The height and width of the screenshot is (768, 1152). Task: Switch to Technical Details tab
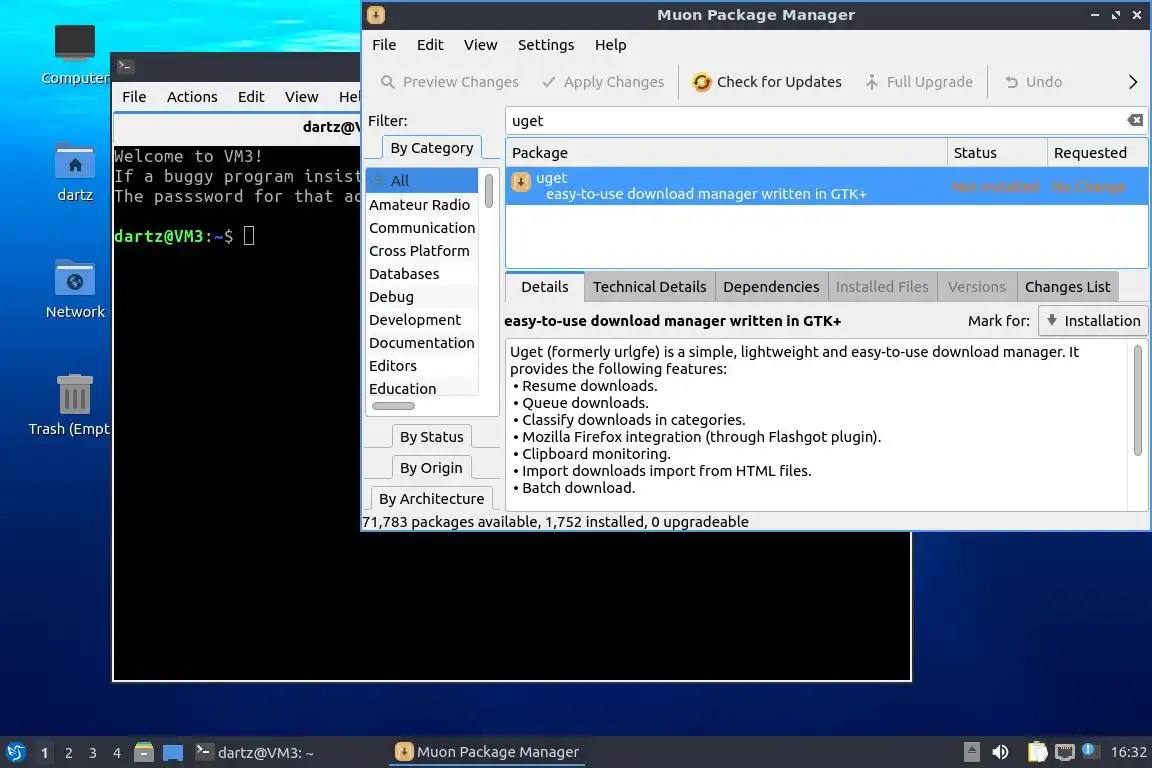(649, 287)
